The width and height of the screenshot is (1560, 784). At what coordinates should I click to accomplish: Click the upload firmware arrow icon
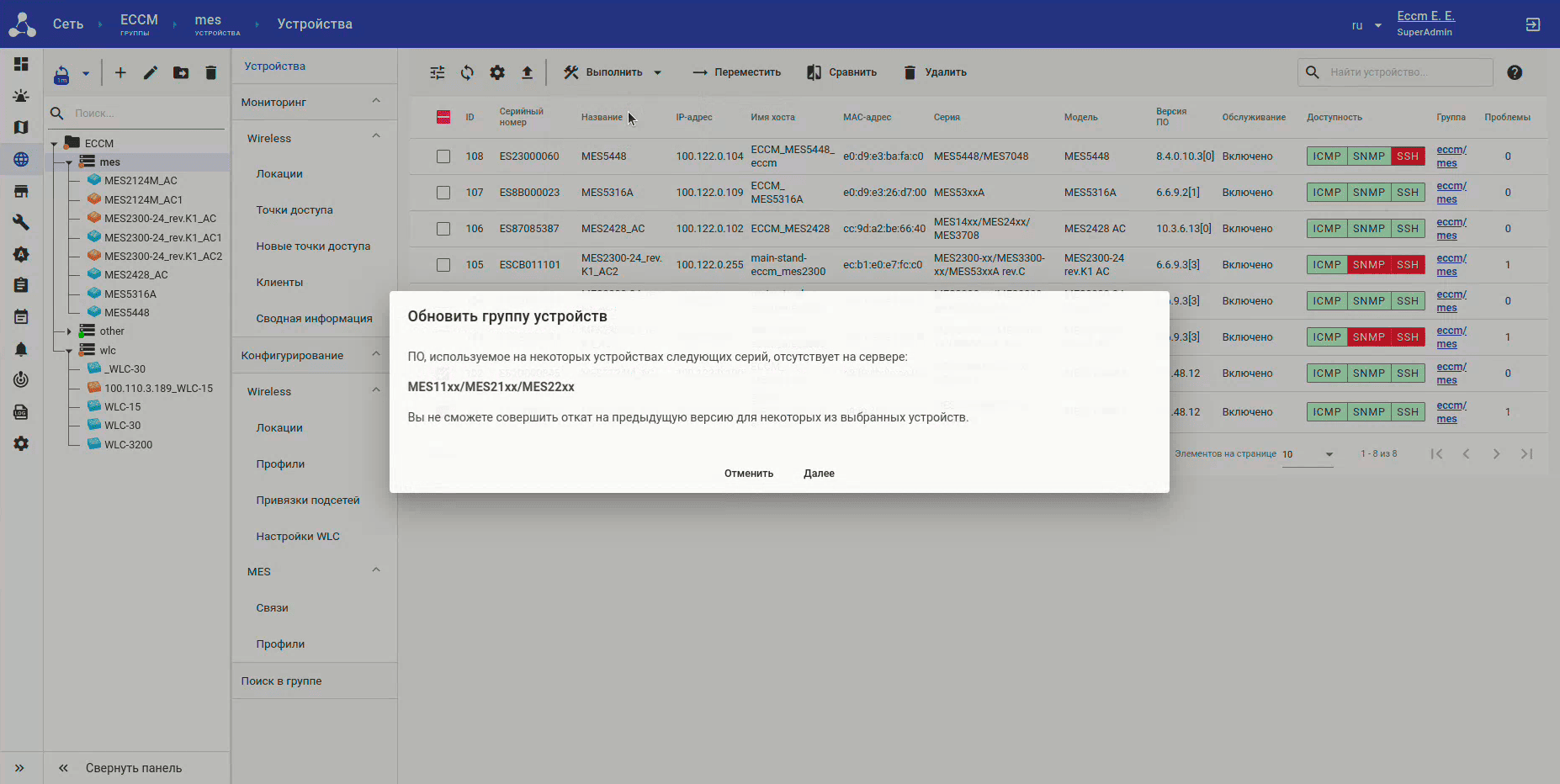(527, 72)
